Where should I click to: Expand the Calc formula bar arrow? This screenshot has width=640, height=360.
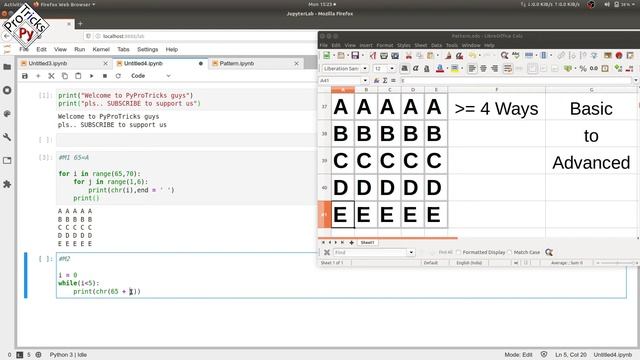636,80
